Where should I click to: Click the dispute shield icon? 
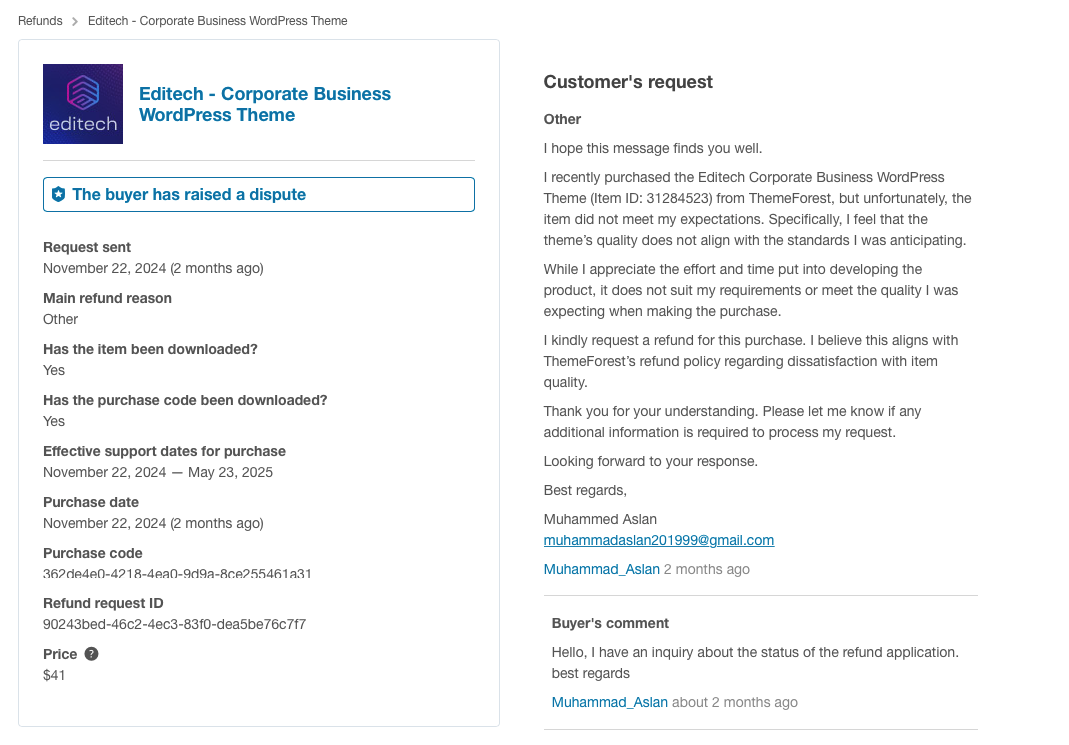pyautogui.click(x=59, y=194)
